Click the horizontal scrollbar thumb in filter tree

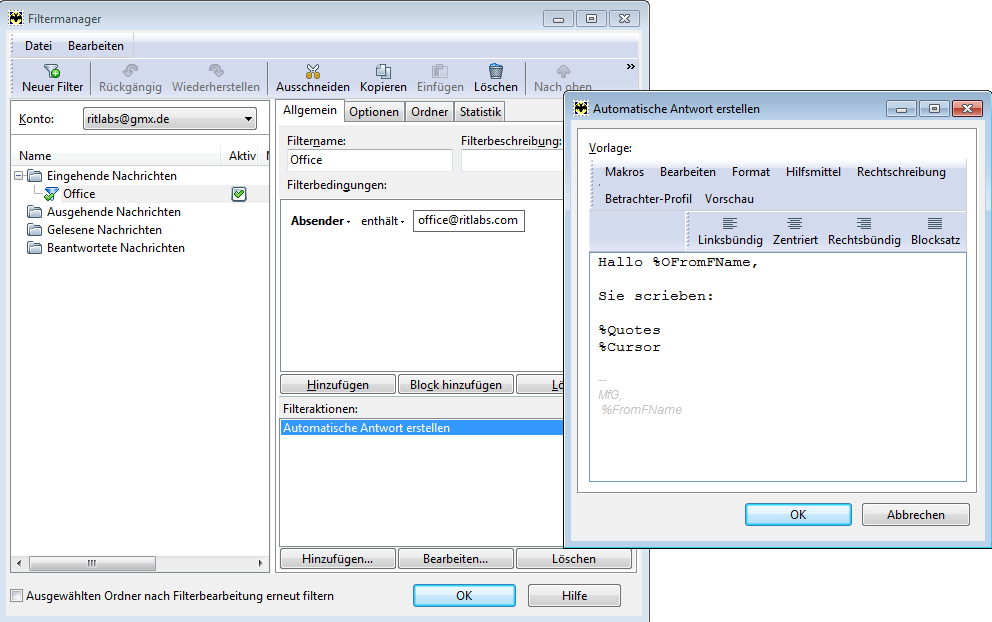pyautogui.click(x=92, y=563)
